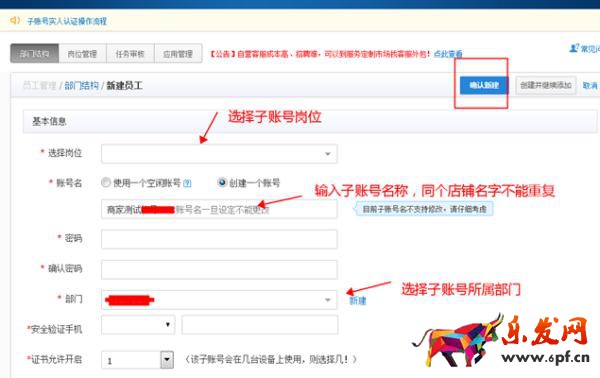This screenshot has width=600, height=378.
Task: Click the help question mark beside 空闲账号
Action: 187,183
